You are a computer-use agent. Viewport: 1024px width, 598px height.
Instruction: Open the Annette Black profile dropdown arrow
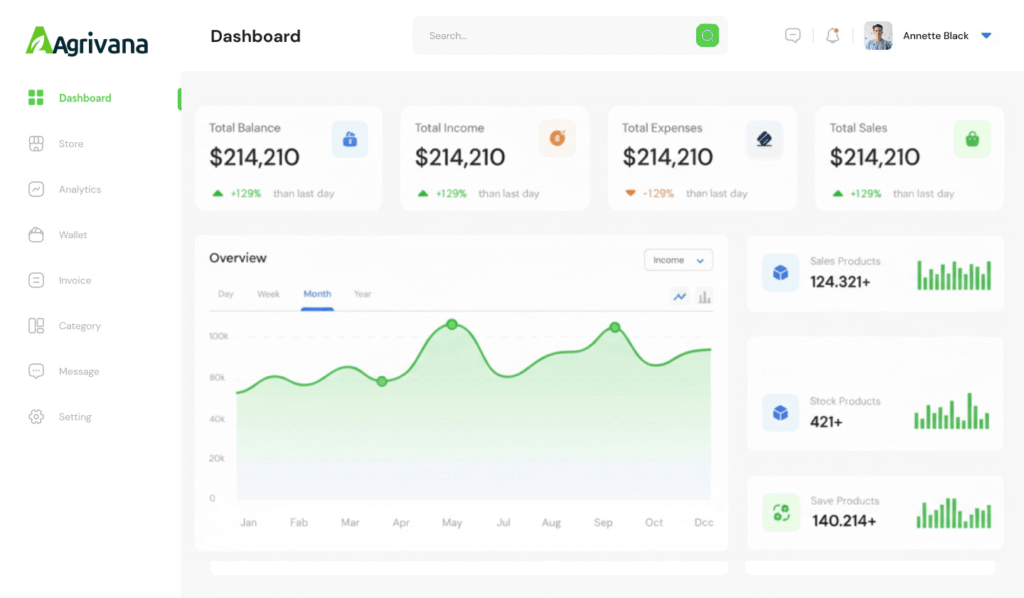coord(986,36)
